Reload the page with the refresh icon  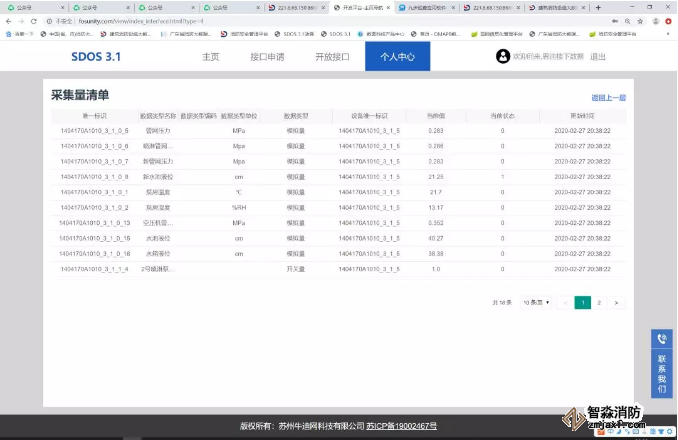coord(36,20)
